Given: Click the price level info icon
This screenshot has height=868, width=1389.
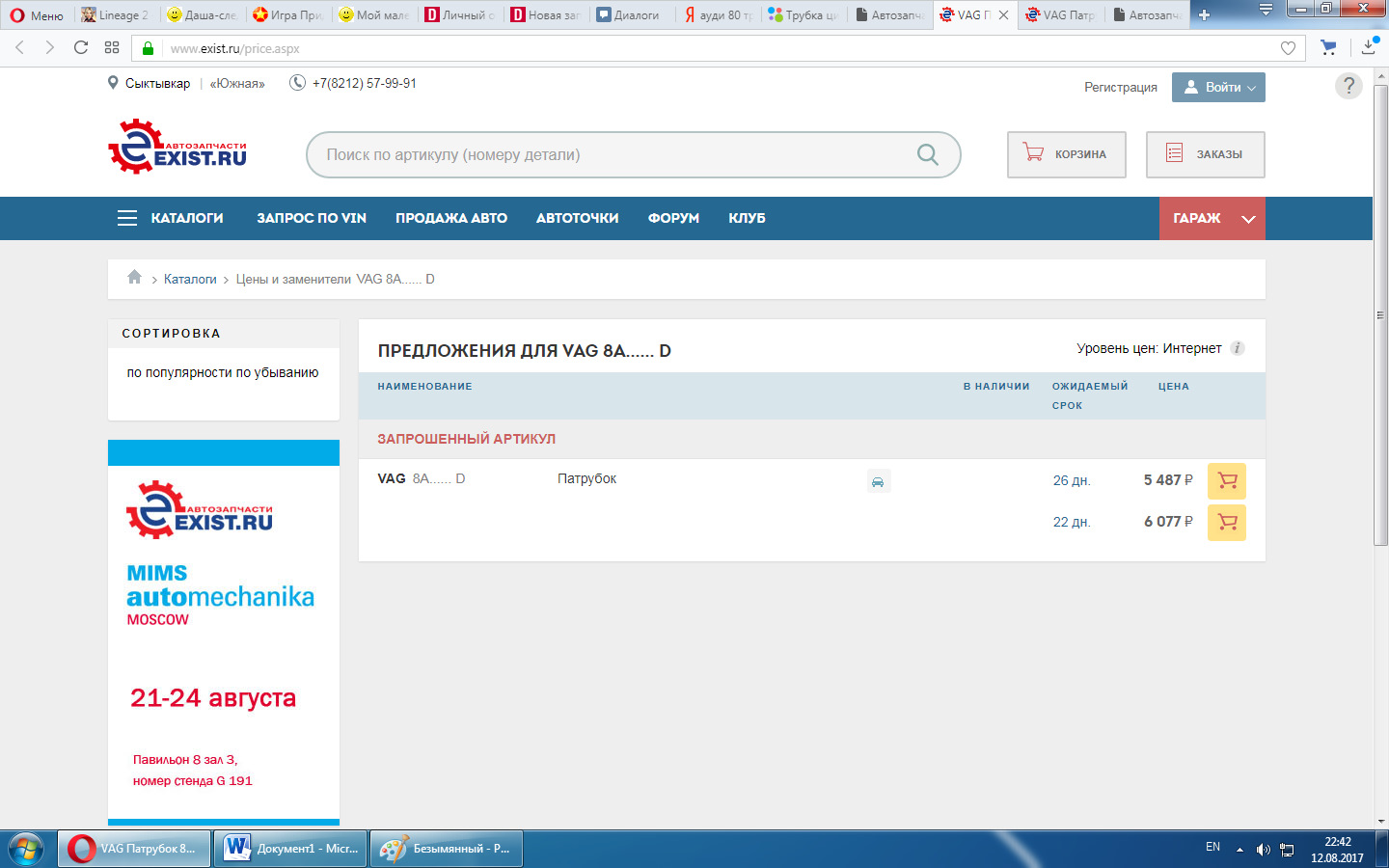Looking at the screenshot, I should pyautogui.click(x=1238, y=348).
